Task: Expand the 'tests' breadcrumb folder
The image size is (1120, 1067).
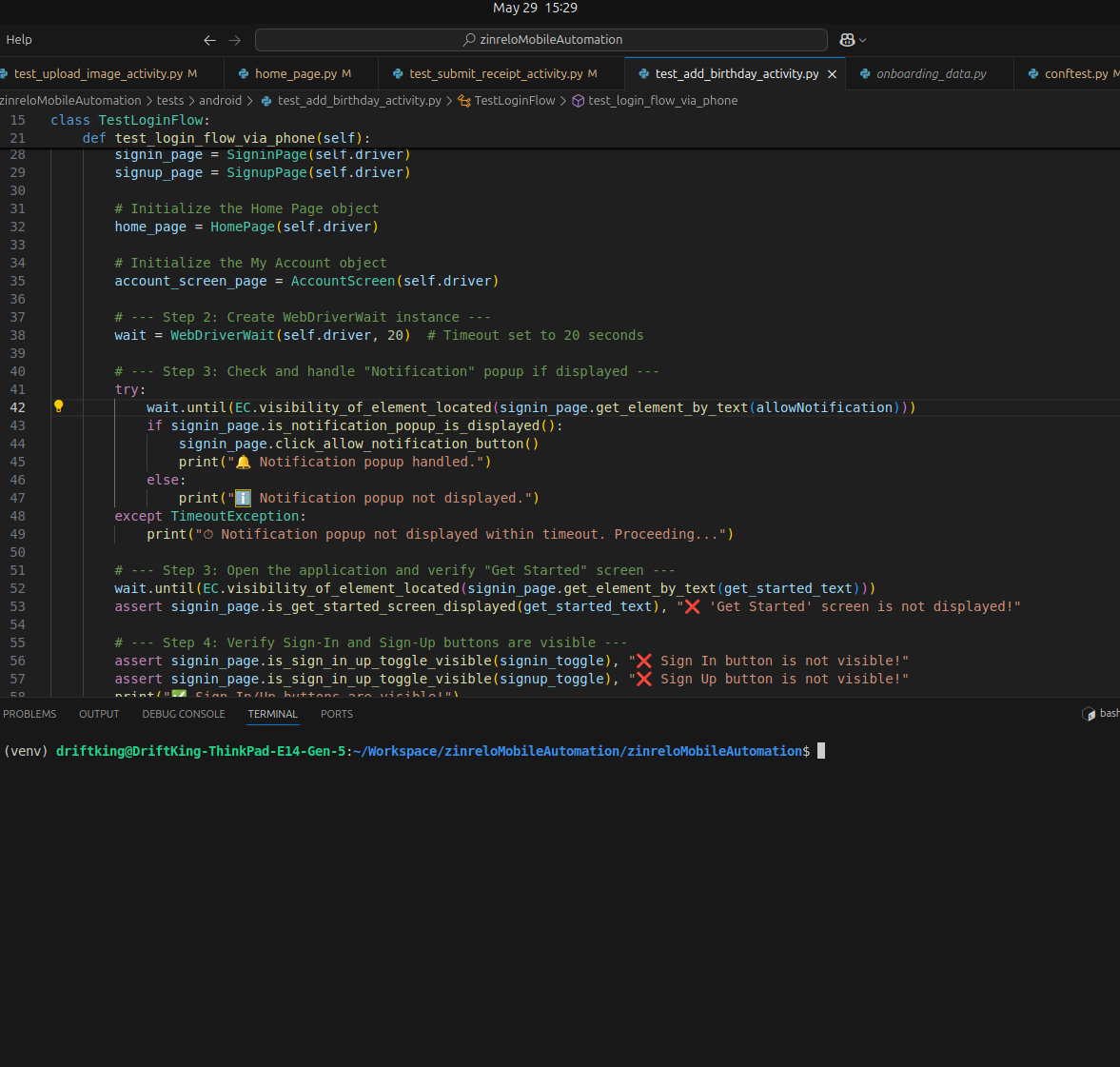Action: click(170, 101)
